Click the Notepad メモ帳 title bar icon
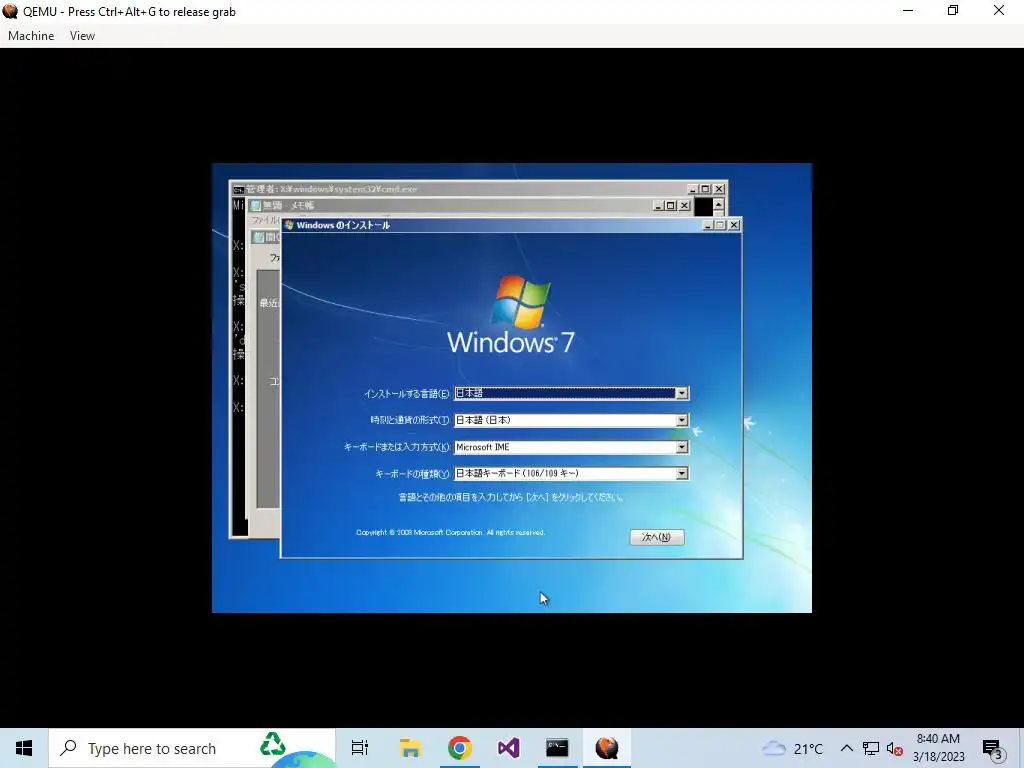 coord(257,205)
